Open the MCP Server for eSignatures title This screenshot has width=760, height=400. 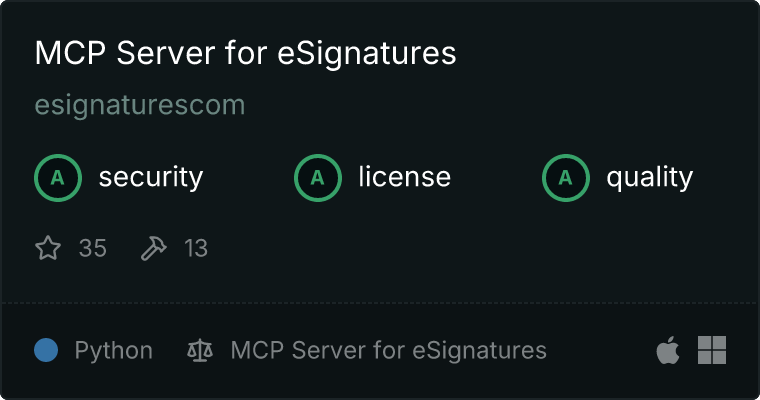pyautogui.click(x=245, y=53)
